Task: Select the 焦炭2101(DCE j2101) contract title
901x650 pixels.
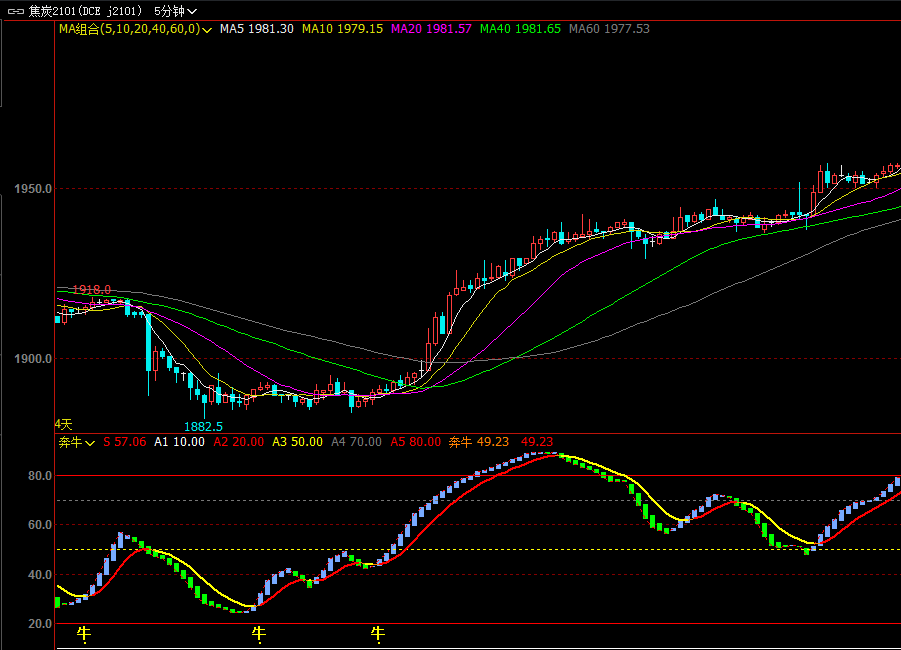Action: coord(86,11)
